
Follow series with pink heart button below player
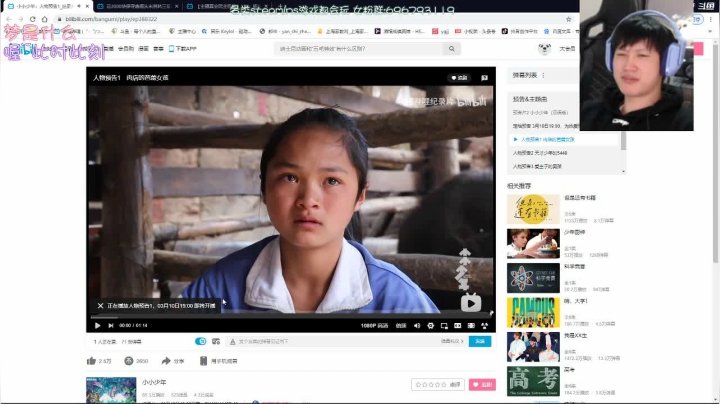[482, 385]
